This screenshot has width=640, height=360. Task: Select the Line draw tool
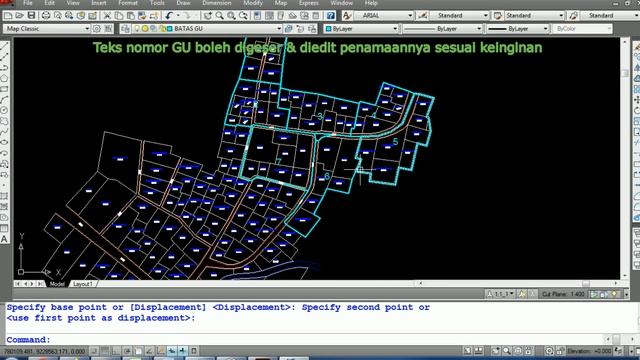pos(4,46)
